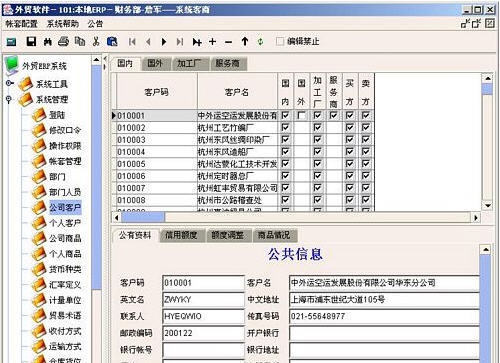Open the 公告 menu

95,24
